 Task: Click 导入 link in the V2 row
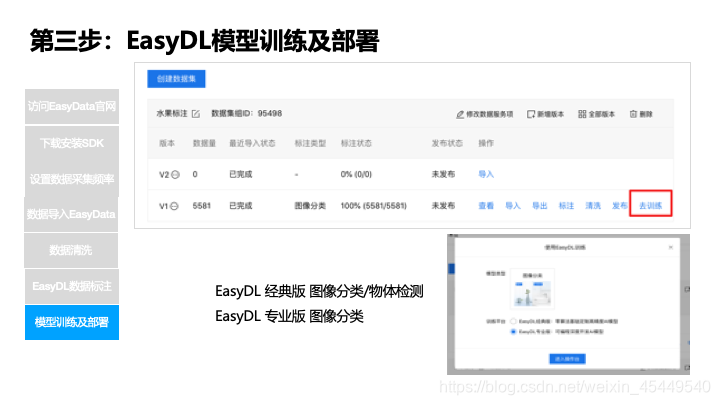coord(486,174)
